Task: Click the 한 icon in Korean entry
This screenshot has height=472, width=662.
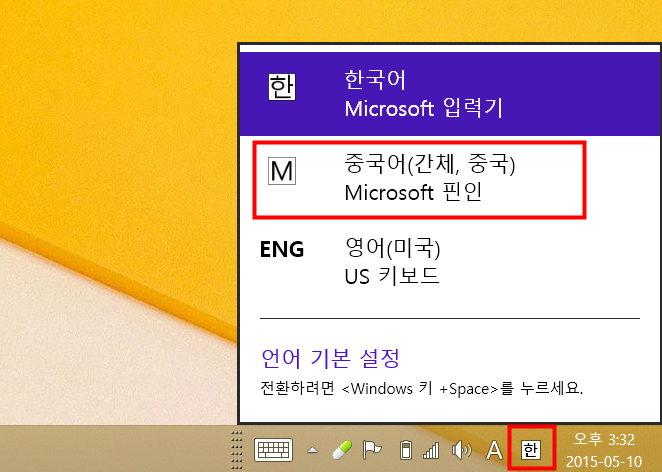Action: [x=282, y=87]
